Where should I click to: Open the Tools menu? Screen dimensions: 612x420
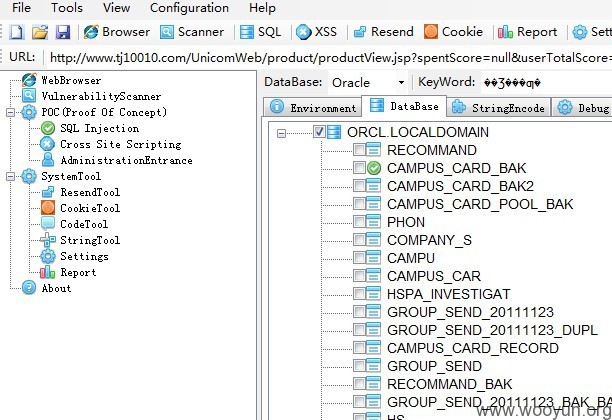tap(67, 8)
